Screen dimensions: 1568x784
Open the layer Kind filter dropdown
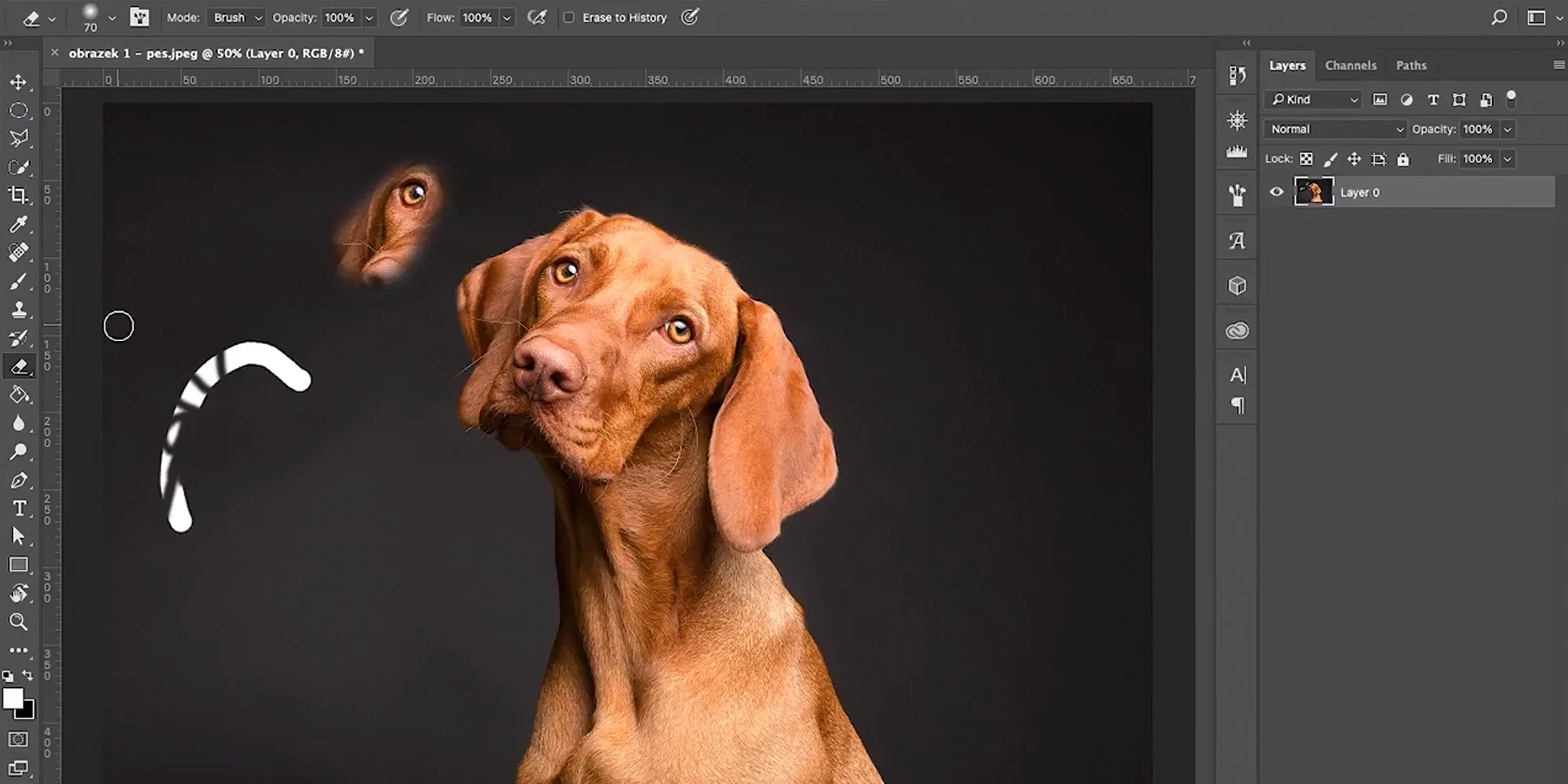pyautogui.click(x=1313, y=100)
